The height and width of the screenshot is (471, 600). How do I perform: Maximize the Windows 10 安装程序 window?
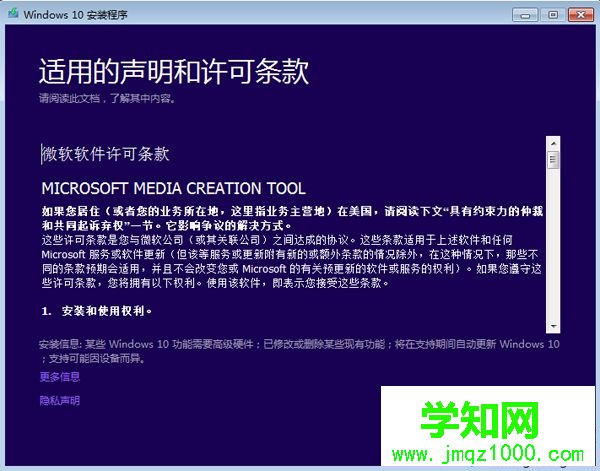click(553, 15)
